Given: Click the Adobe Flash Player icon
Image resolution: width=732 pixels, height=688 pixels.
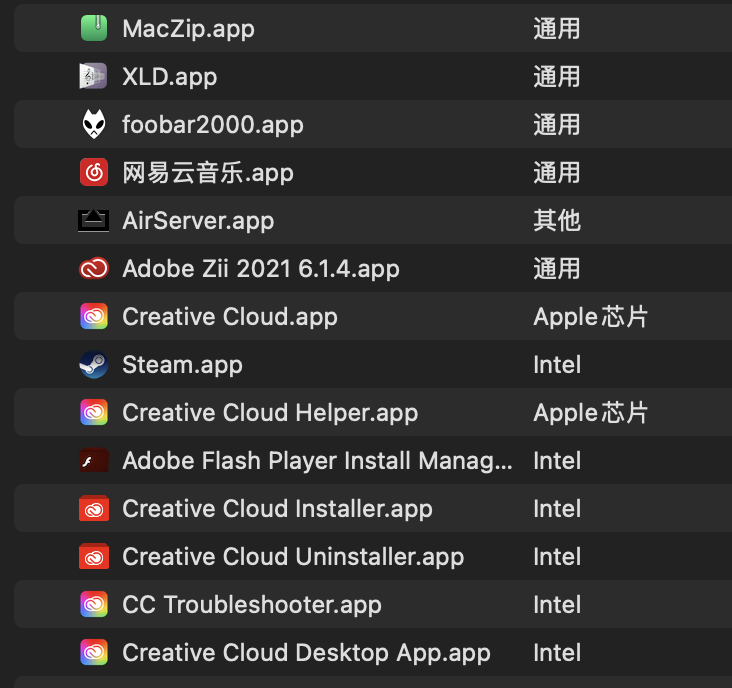Looking at the screenshot, I should point(93,461).
